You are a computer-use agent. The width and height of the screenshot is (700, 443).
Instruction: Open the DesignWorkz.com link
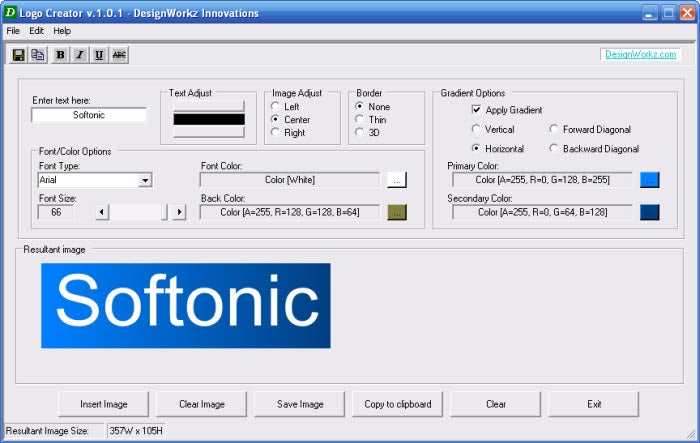641,54
